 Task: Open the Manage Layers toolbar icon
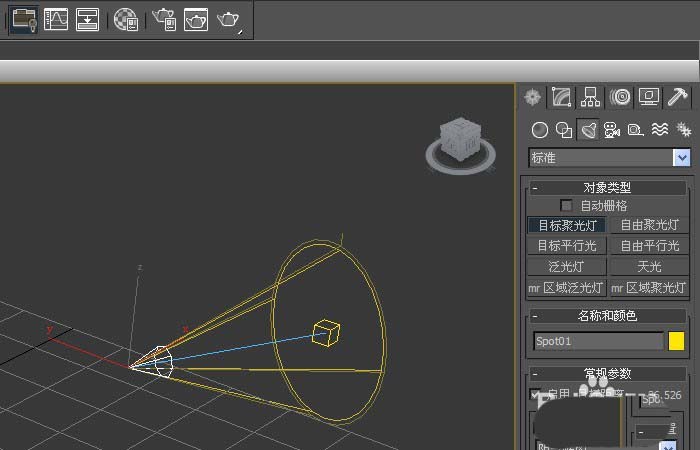(24, 20)
